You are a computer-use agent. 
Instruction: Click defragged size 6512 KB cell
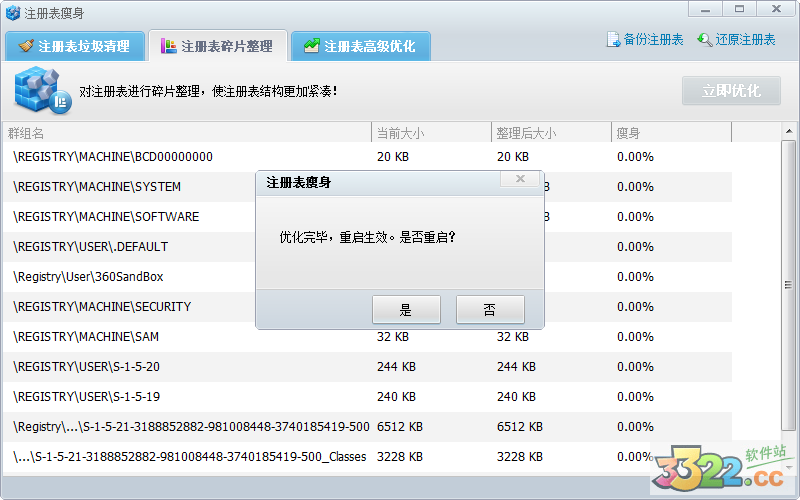(520, 427)
